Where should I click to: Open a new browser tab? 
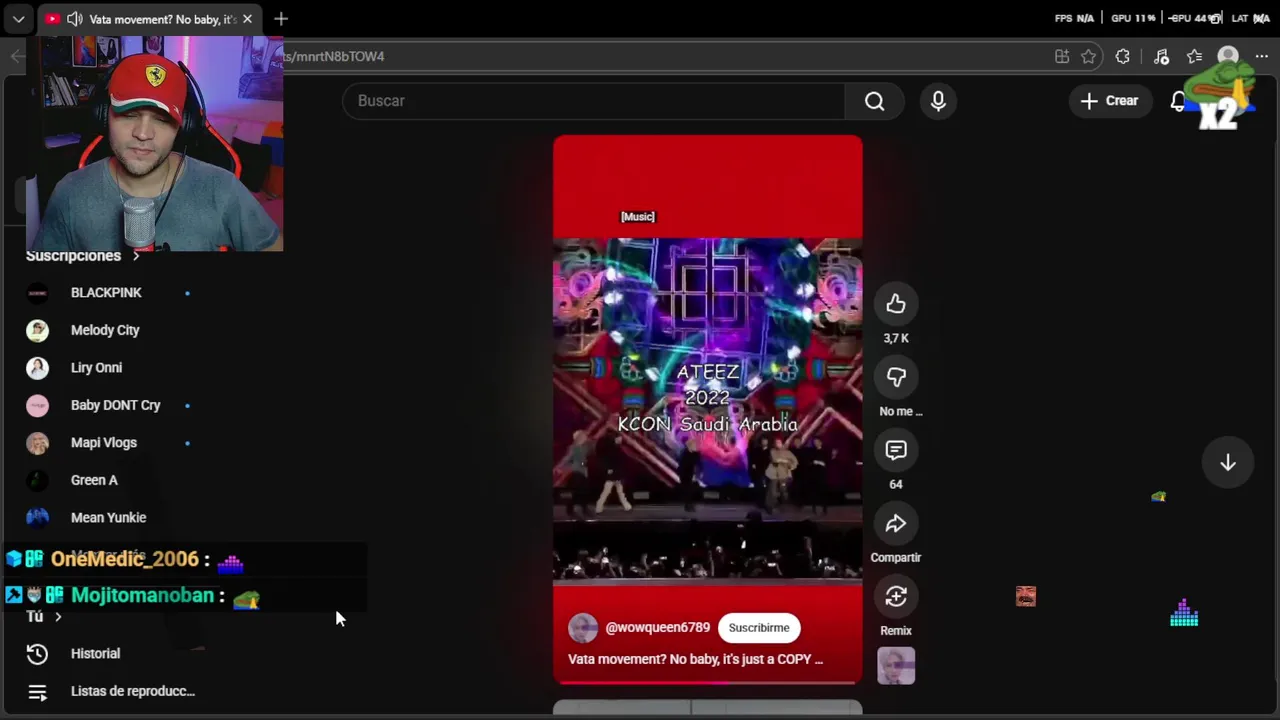coord(281,19)
